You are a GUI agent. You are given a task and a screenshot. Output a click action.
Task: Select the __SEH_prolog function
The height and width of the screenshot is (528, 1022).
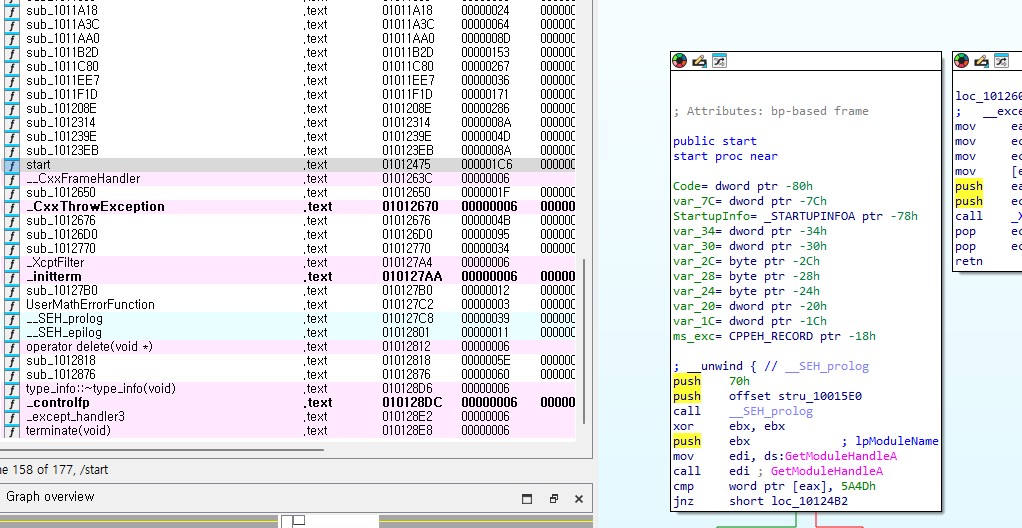click(x=288, y=319)
